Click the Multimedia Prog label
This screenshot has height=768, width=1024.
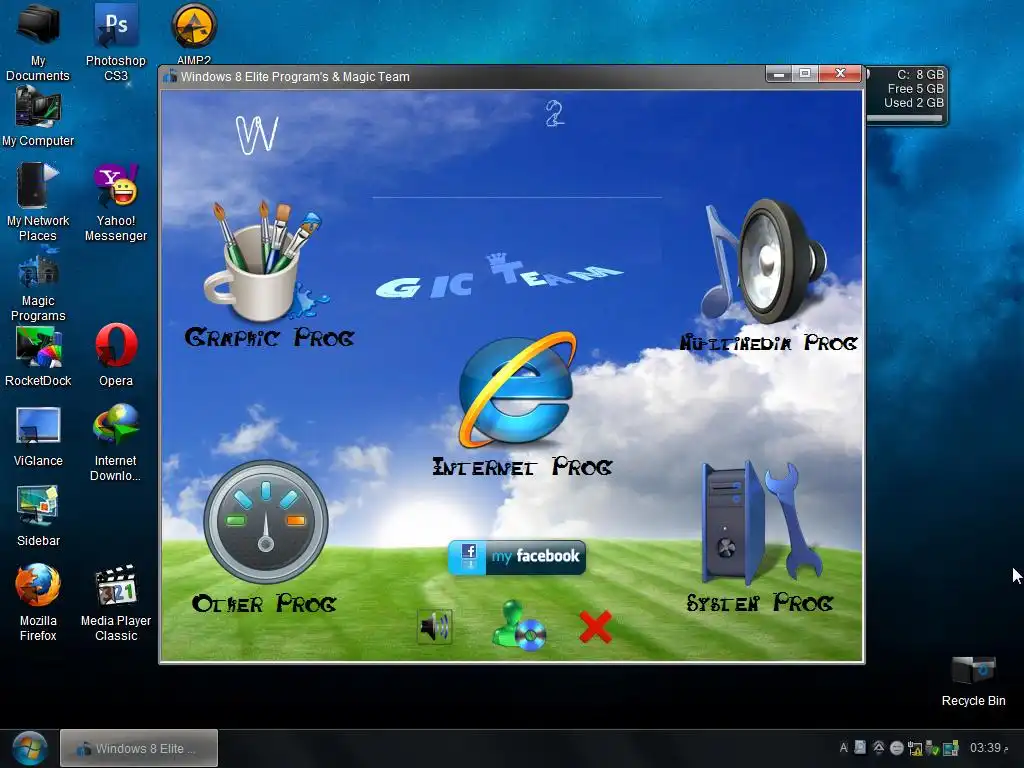click(768, 343)
